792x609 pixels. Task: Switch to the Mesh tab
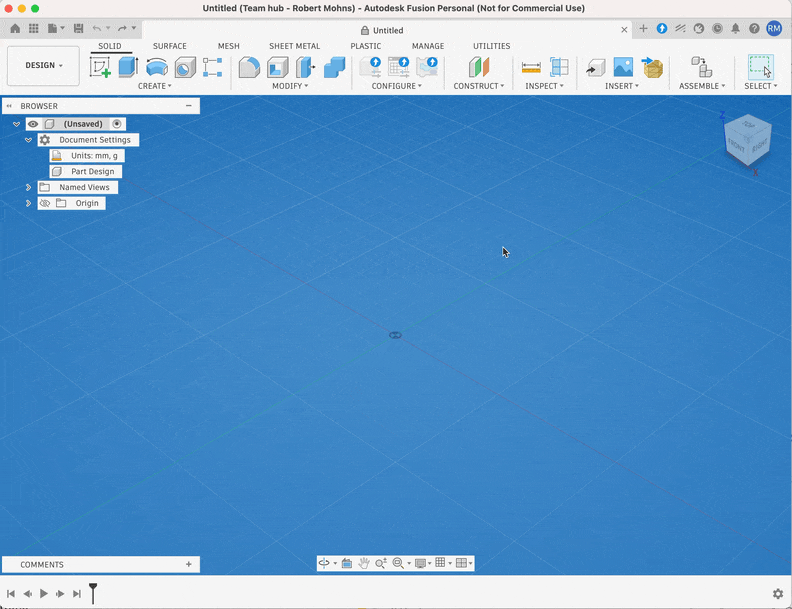tap(228, 46)
